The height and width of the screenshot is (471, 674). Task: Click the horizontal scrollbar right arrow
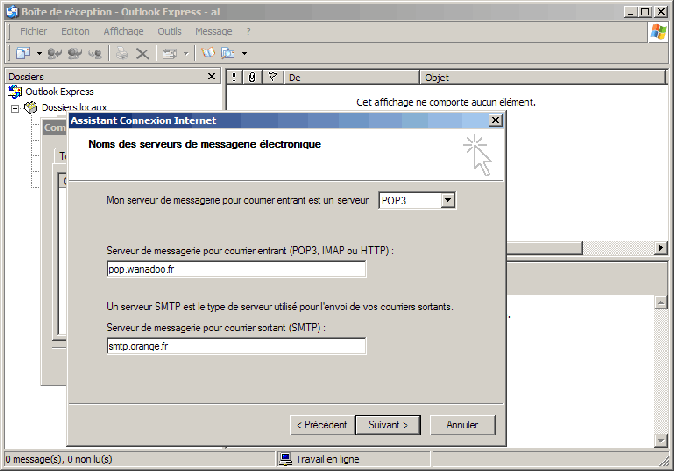pos(661,248)
